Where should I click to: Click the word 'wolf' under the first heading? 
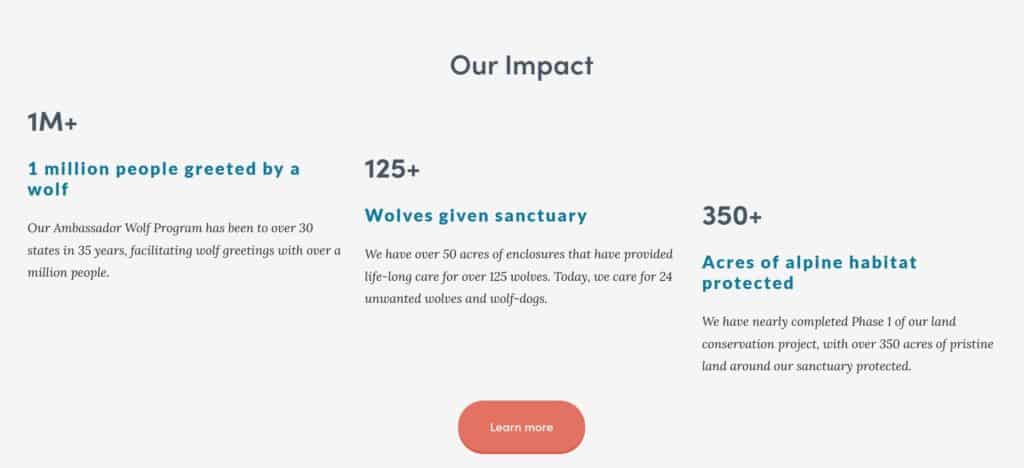[48, 190]
